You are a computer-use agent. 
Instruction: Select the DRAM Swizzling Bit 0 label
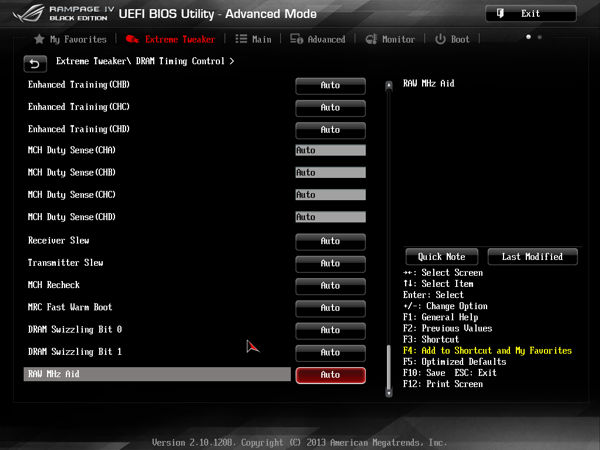tap(75, 329)
